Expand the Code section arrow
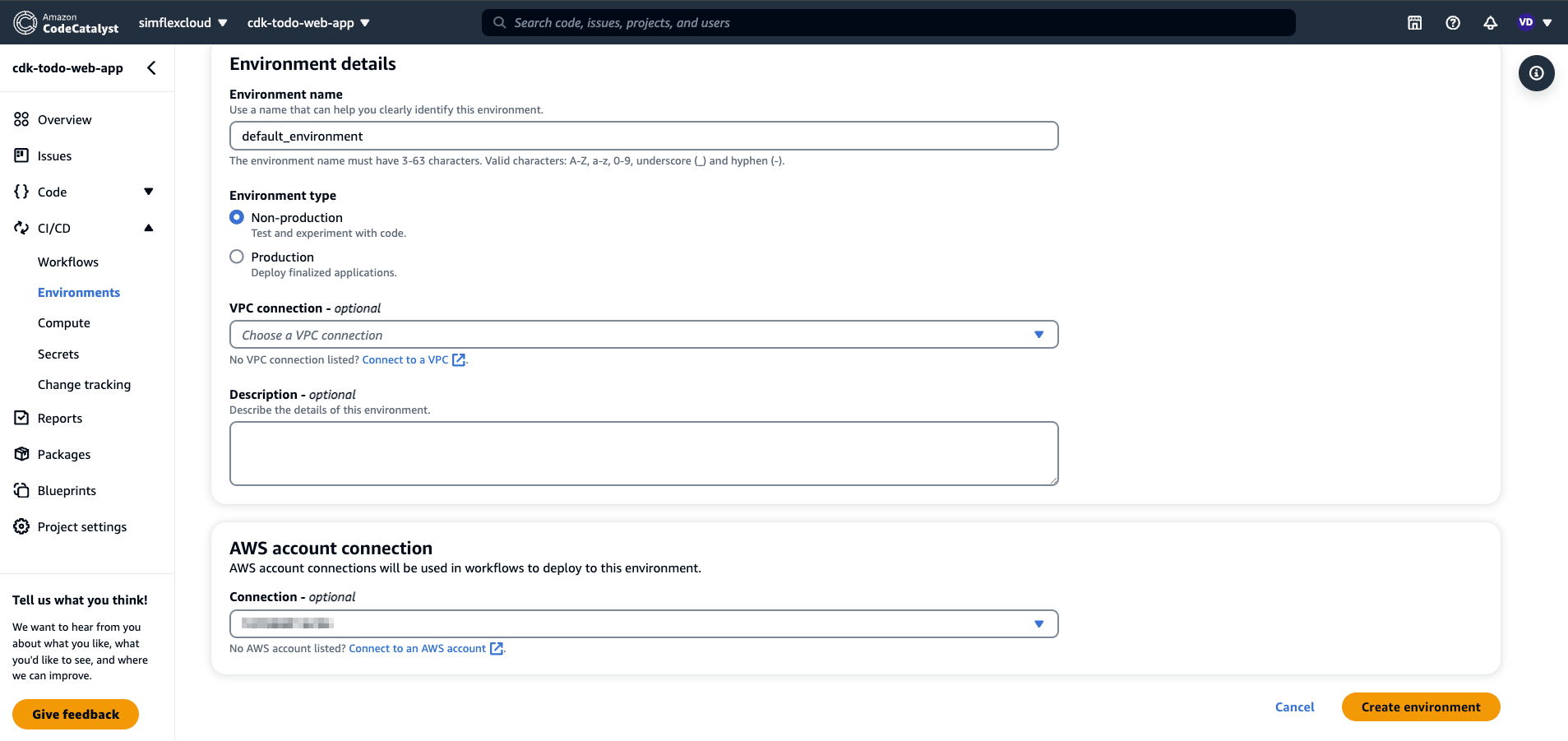The width and height of the screenshot is (1568, 741). pyautogui.click(x=149, y=192)
